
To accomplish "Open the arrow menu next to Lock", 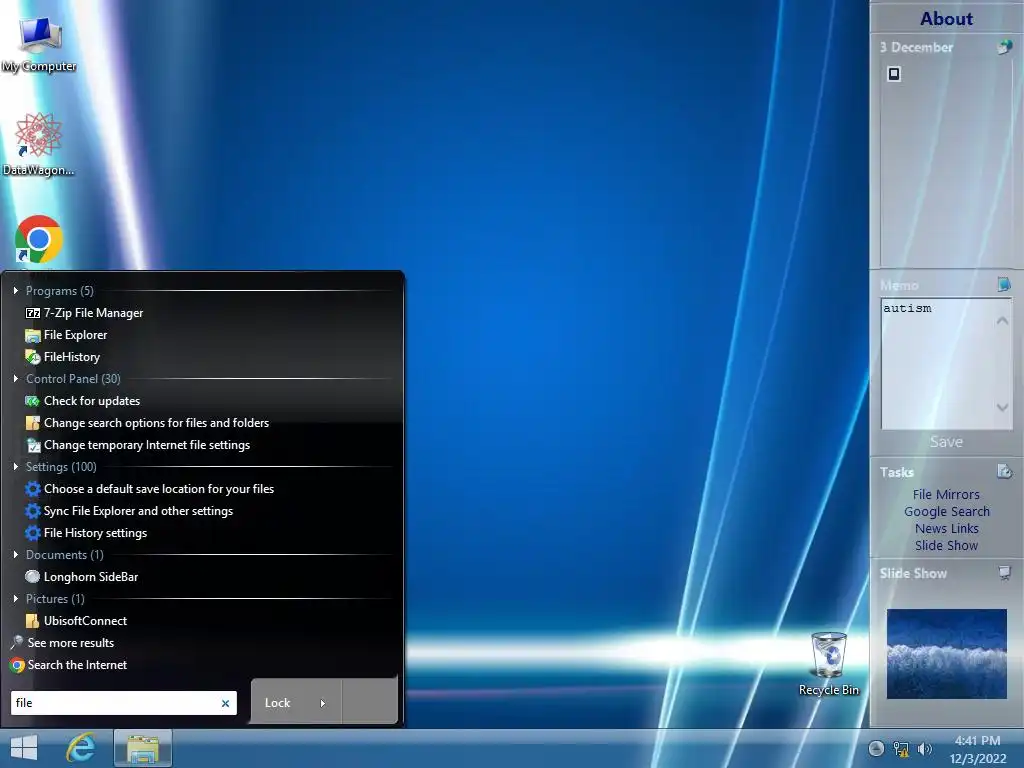I will tap(323, 703).
